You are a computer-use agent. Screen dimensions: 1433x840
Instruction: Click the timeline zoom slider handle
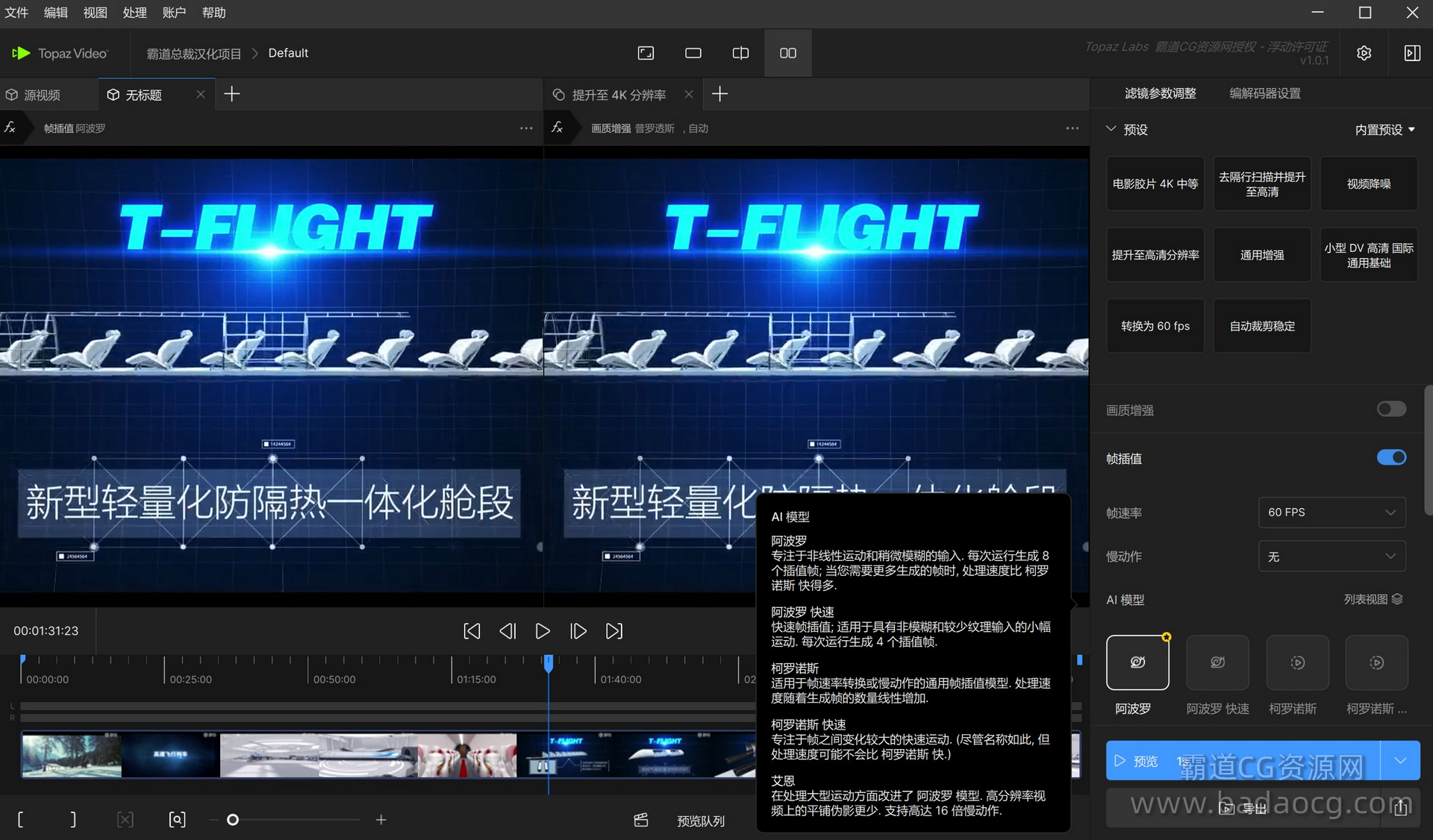[233, 820]
